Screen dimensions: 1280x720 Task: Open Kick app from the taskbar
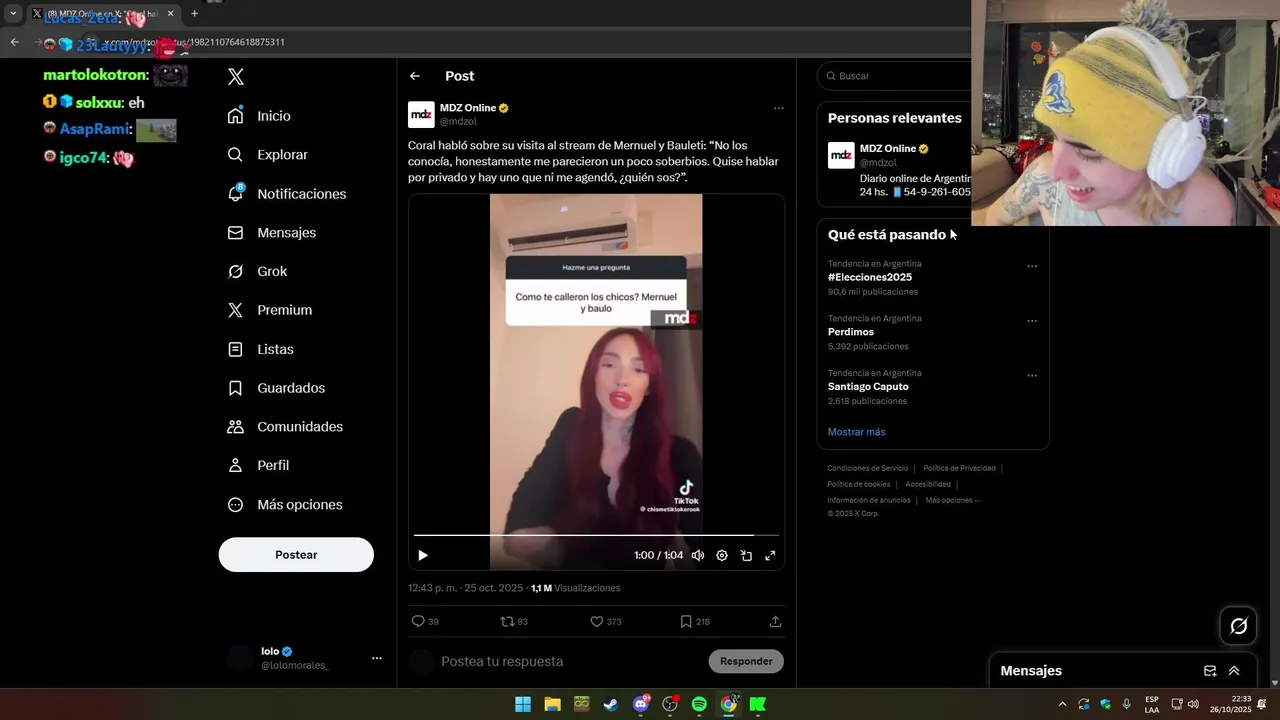pos(758,704)
